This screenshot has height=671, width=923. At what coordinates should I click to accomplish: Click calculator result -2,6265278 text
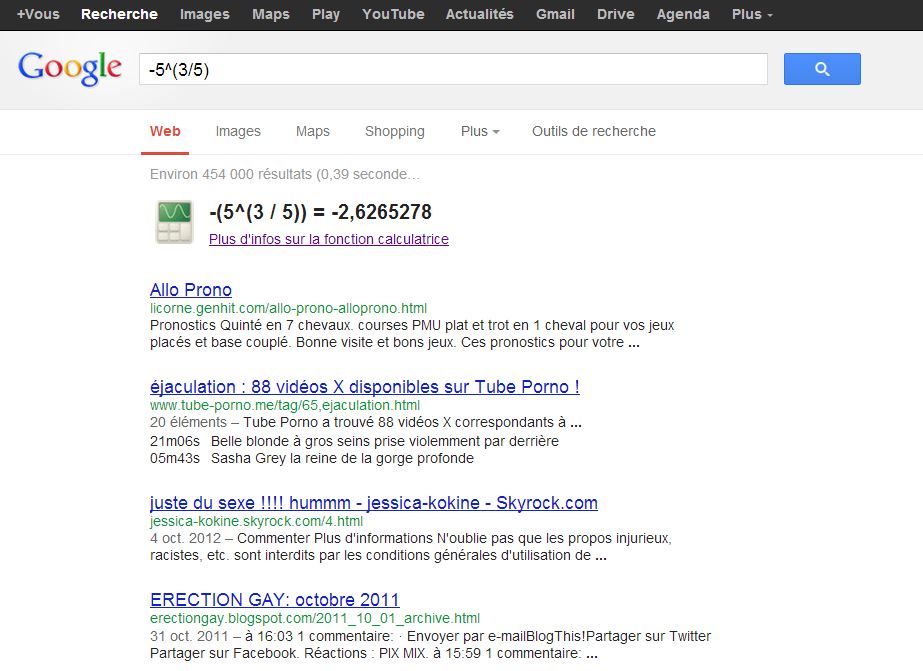click(x=381, y=212)
